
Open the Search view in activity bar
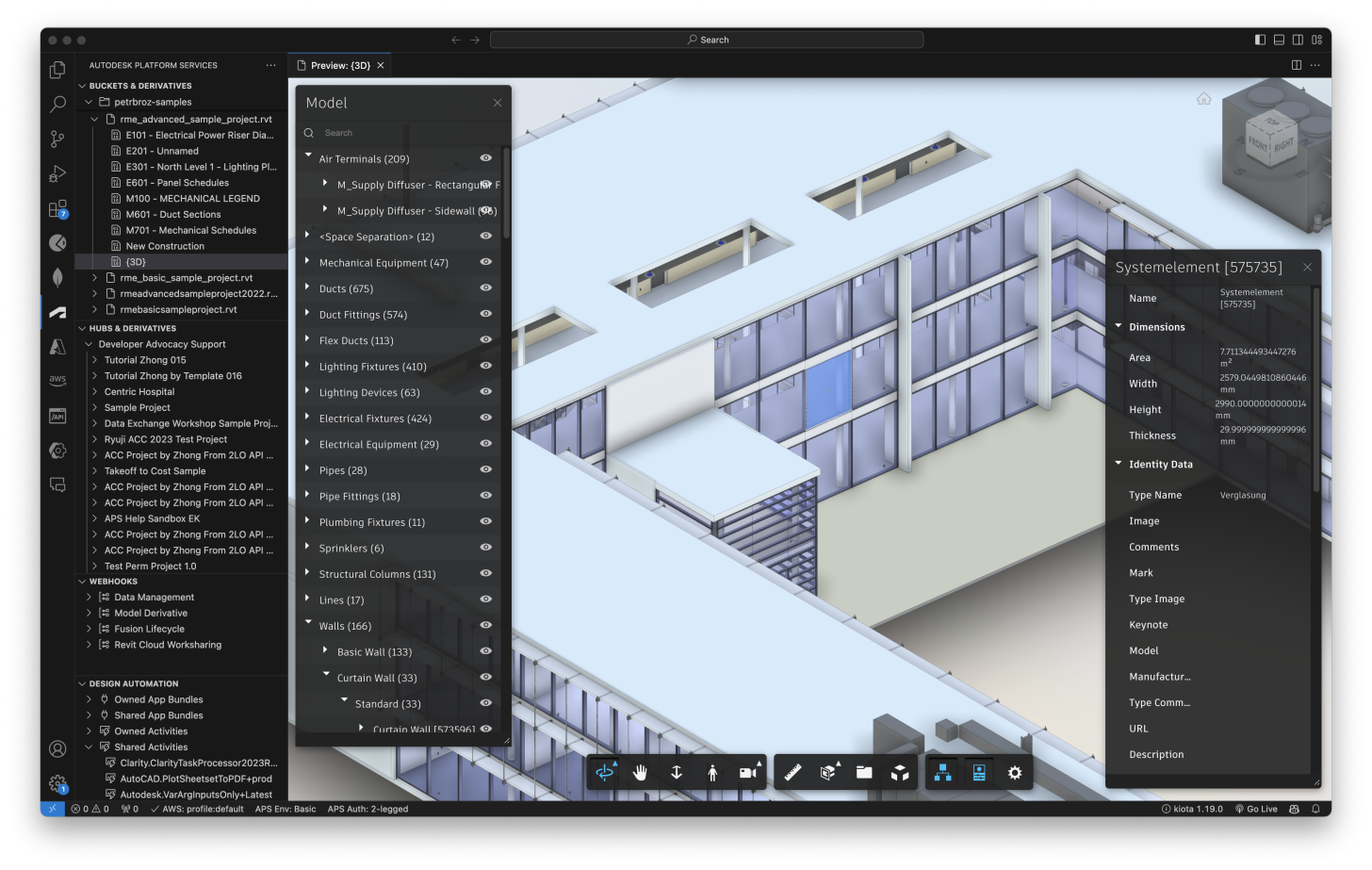point(57,104)
